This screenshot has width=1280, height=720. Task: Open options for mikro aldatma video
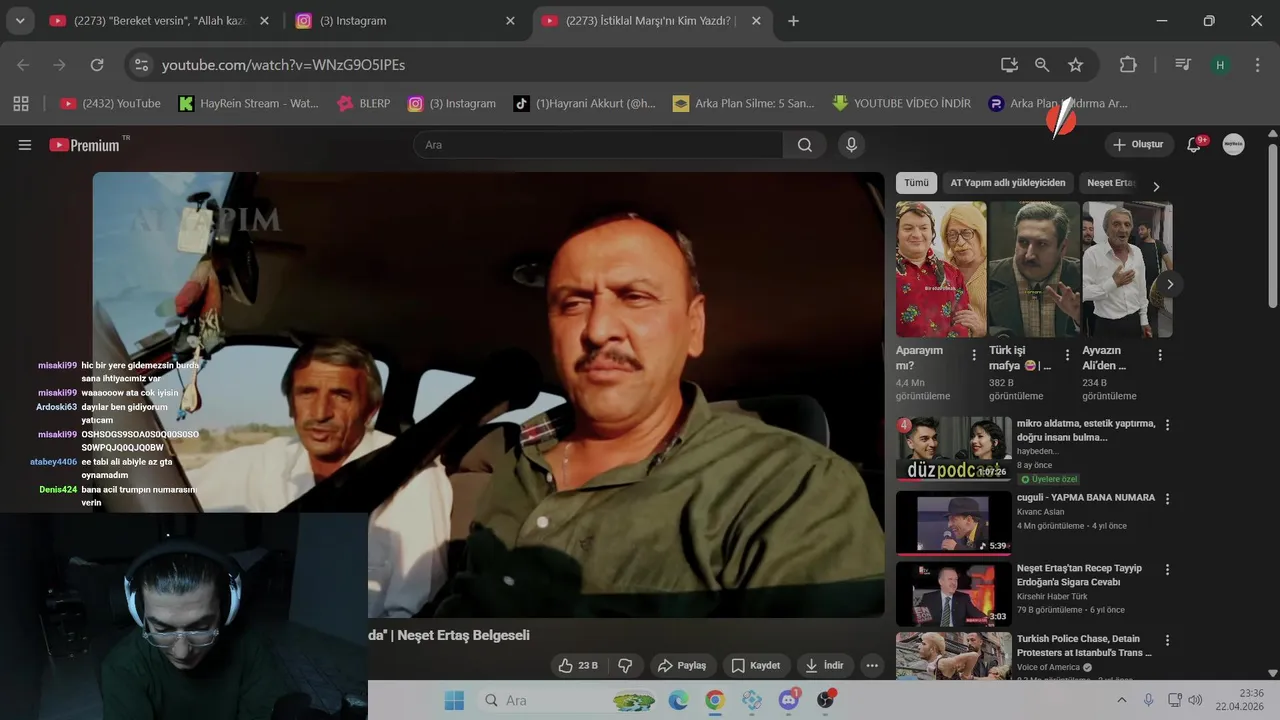tap(1167, 425)
